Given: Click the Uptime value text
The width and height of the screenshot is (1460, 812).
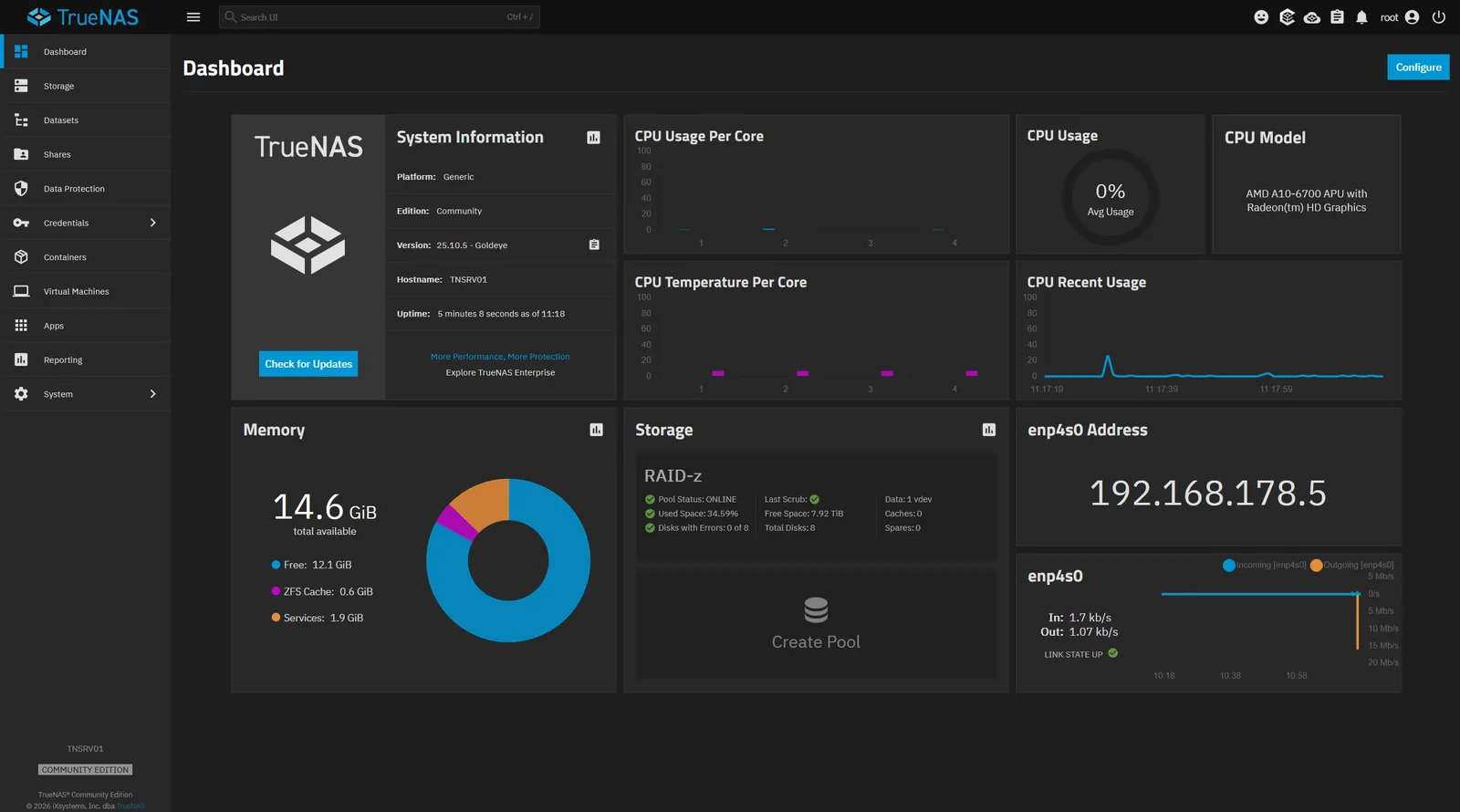Looking at the screenshot, I should tap(501, 314).
